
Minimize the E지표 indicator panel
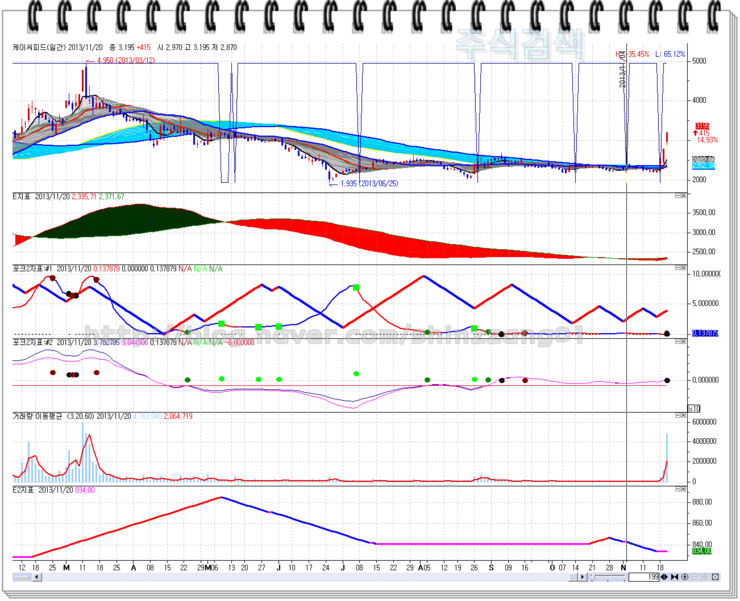[678, 196]
